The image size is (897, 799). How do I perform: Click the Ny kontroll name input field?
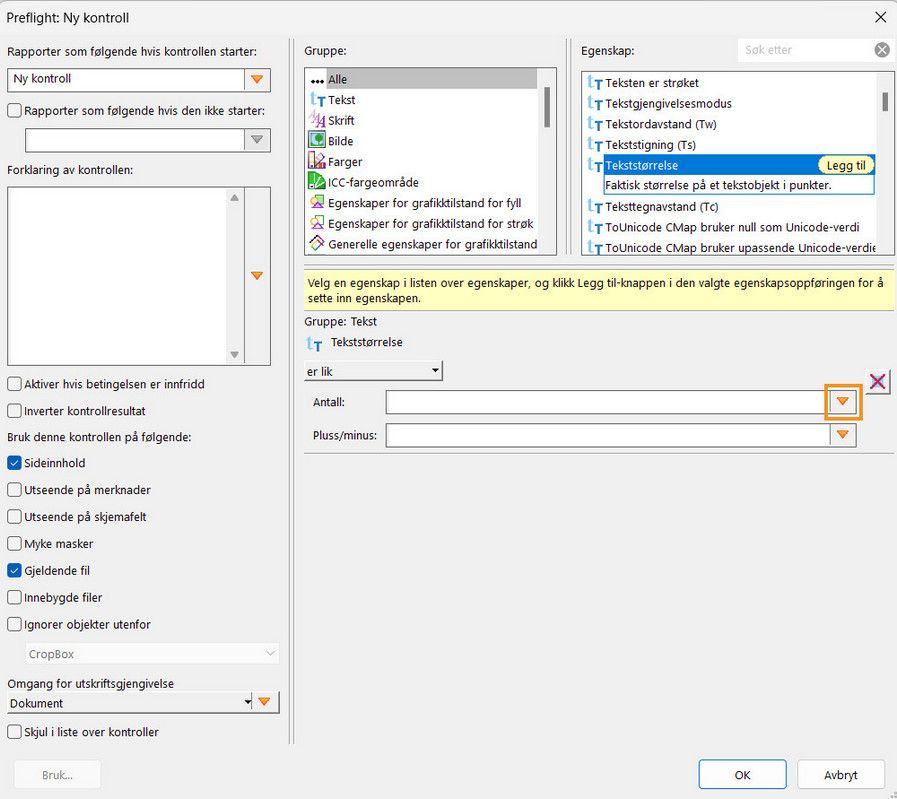coord(126,79)
